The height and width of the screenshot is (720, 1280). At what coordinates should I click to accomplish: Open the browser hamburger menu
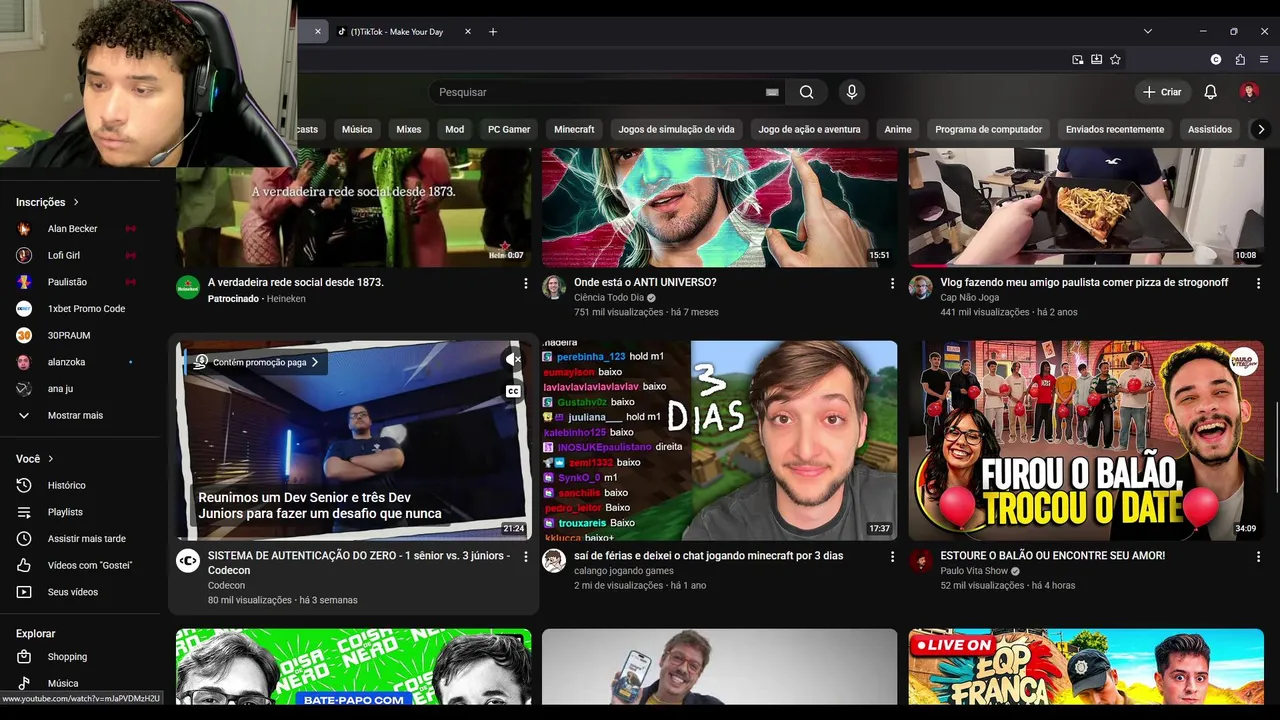(x=1264, y=59)
